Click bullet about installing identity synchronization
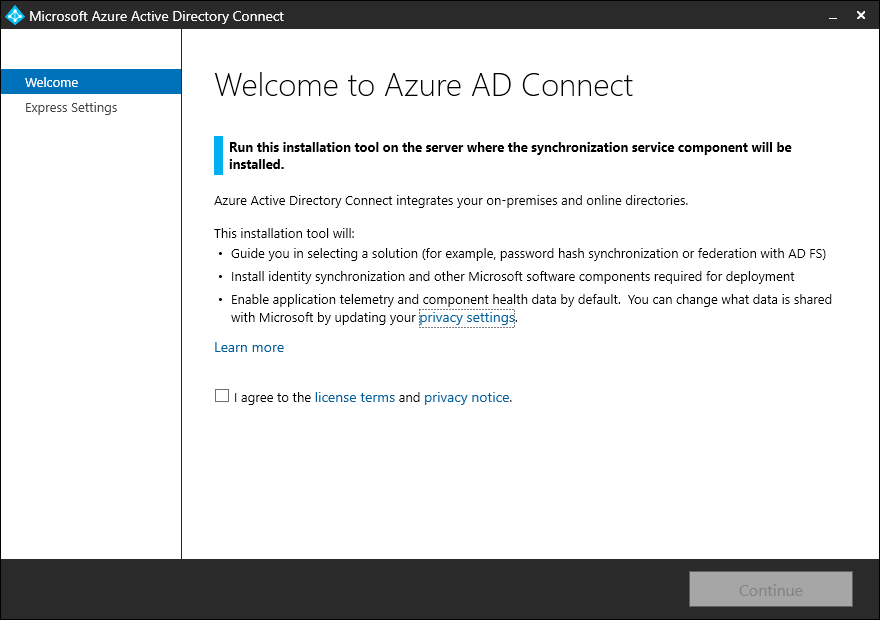The image size is (880, 620). (x=512, y=276)
